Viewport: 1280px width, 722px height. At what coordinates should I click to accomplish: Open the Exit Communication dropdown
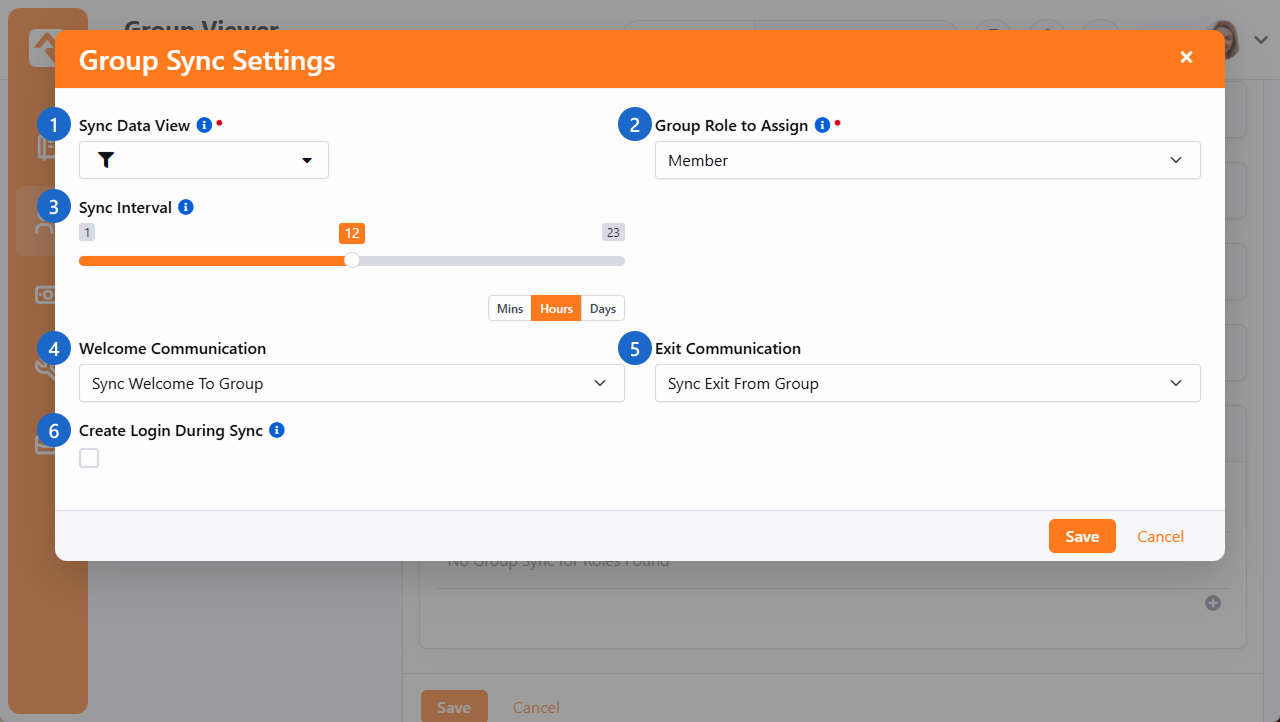click(927, 383)
